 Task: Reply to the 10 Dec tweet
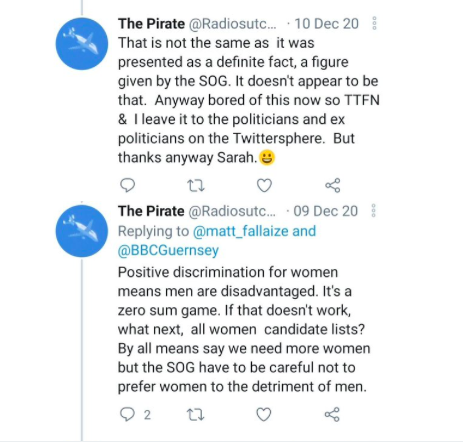pyautogui.click(x=127, y=185)
